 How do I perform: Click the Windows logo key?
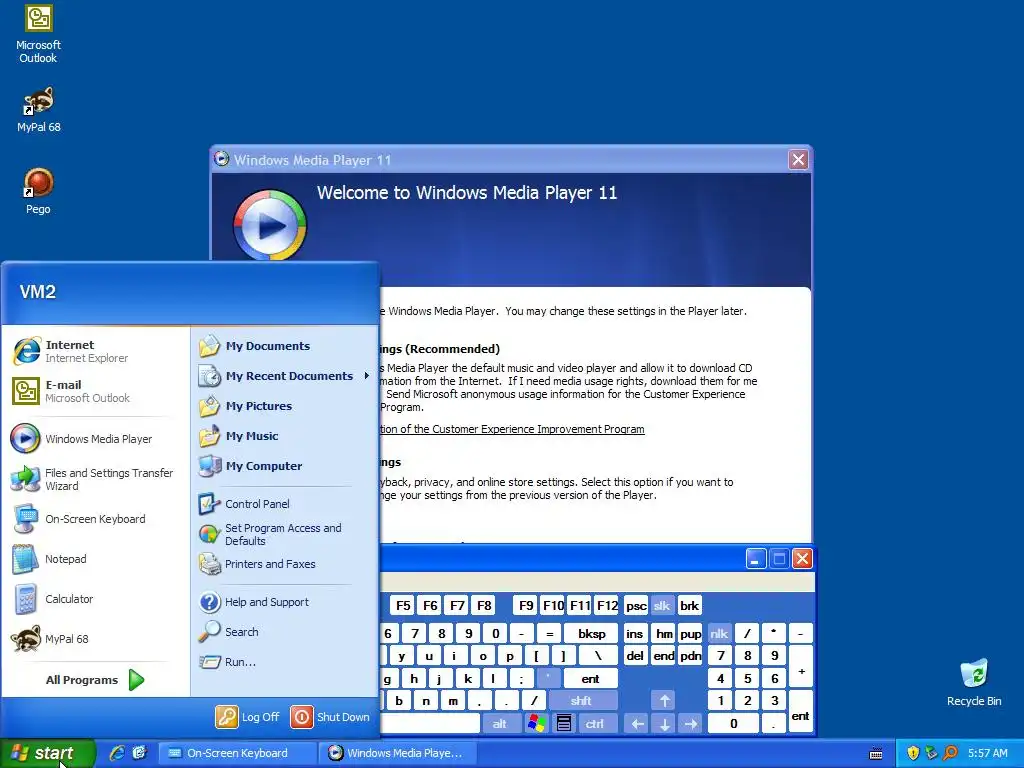pos(537,724)
